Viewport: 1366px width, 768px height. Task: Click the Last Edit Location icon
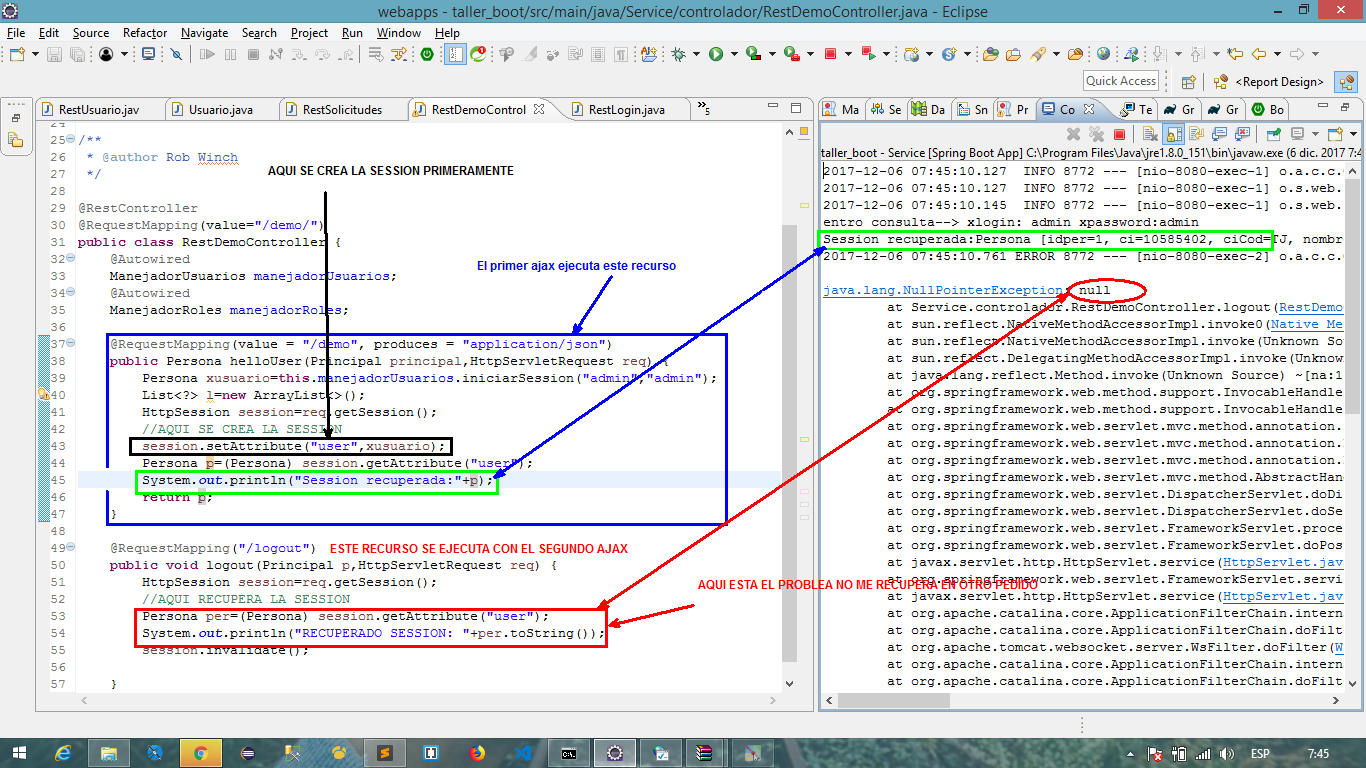pyautogui.click(x=1234, y=54)
